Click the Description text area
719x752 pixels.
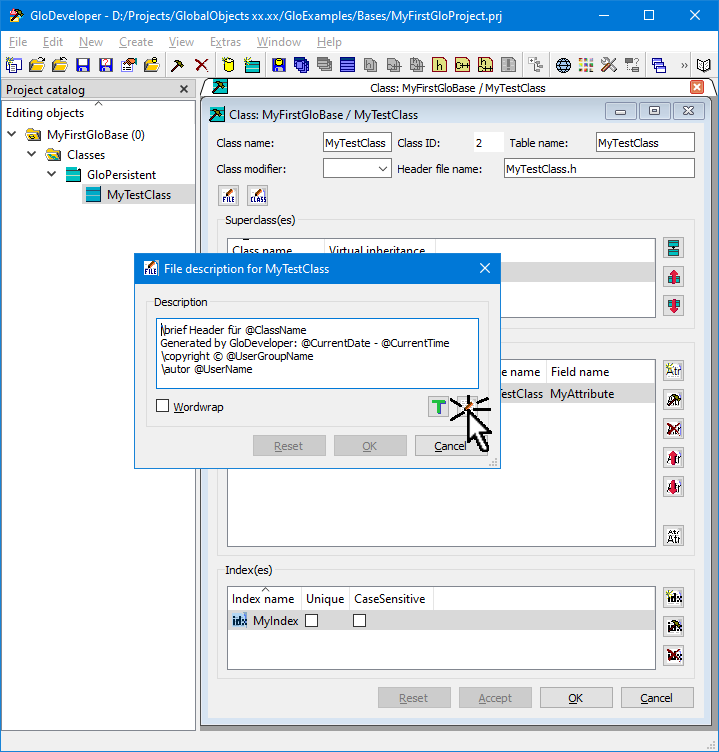(x=317, y=353)
